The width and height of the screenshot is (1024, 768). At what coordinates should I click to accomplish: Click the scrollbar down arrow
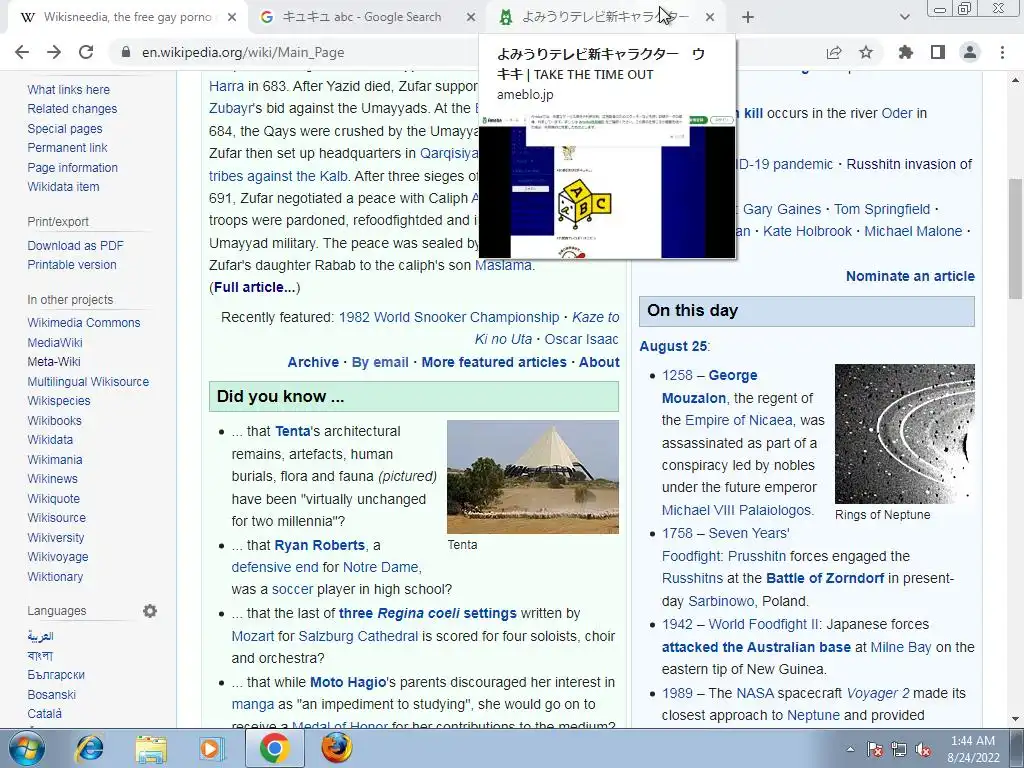point(1016,719)
